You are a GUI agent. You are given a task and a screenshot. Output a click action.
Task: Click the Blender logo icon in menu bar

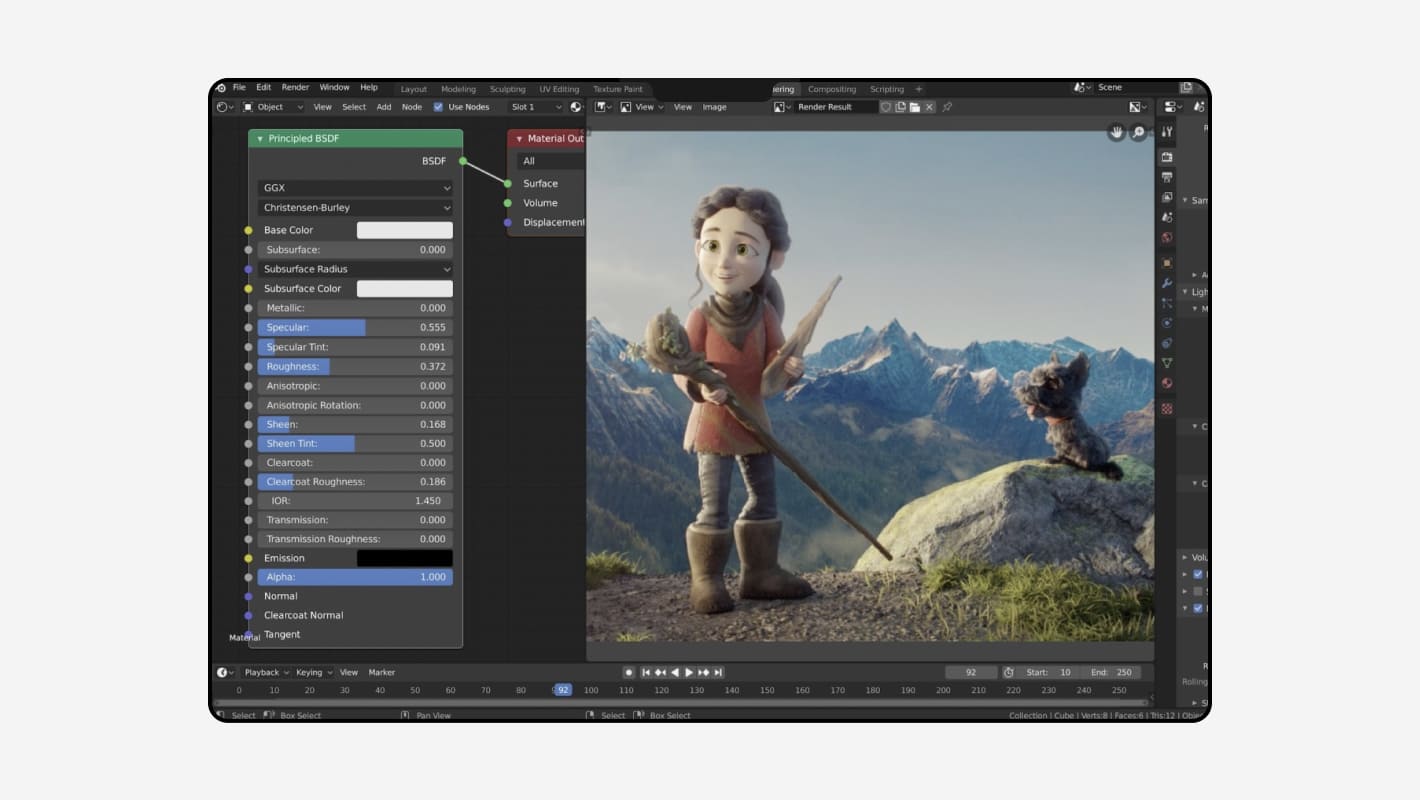[x=221, y=88]
